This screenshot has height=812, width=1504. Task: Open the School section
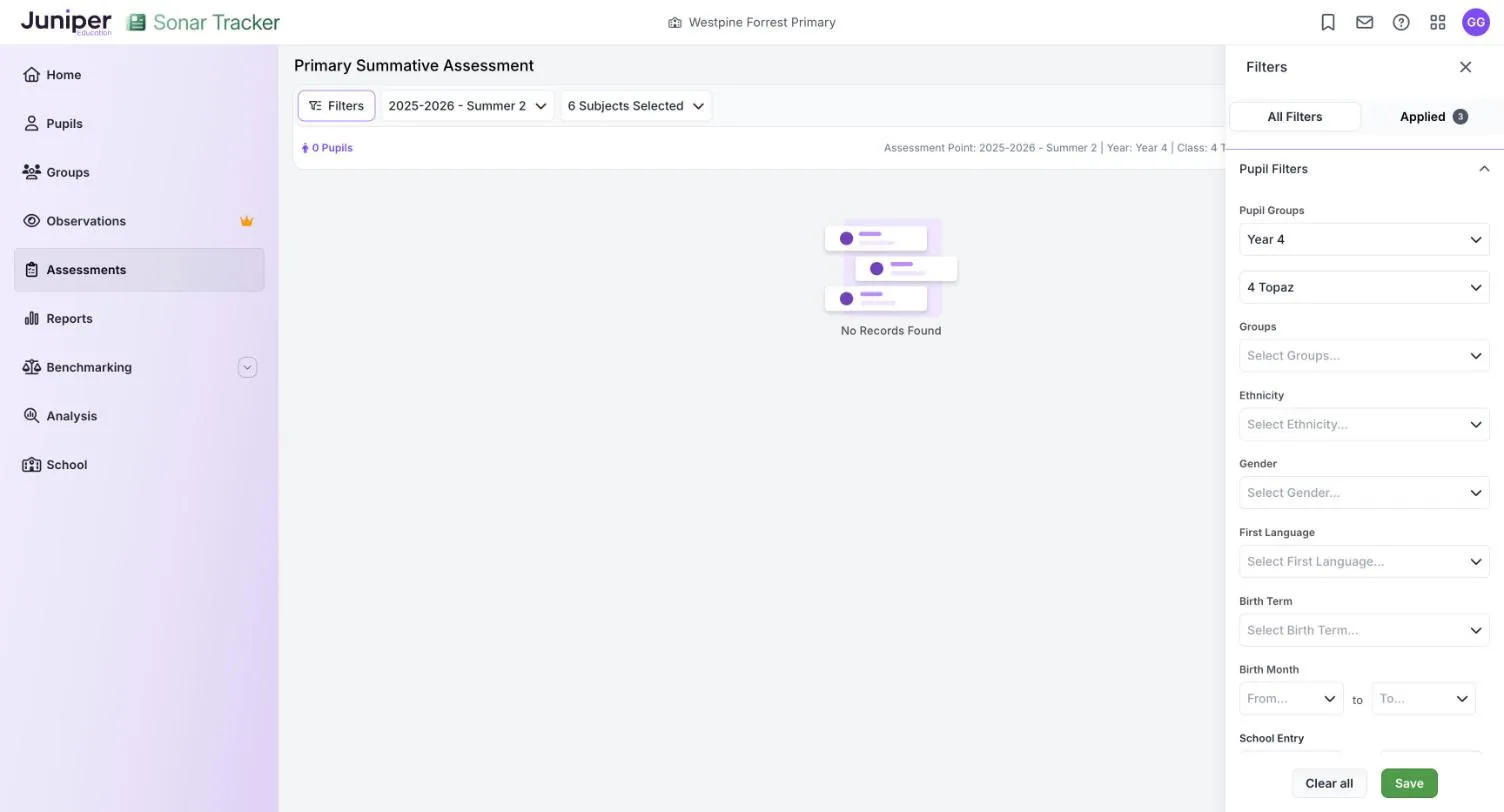(x=139, y=465)
